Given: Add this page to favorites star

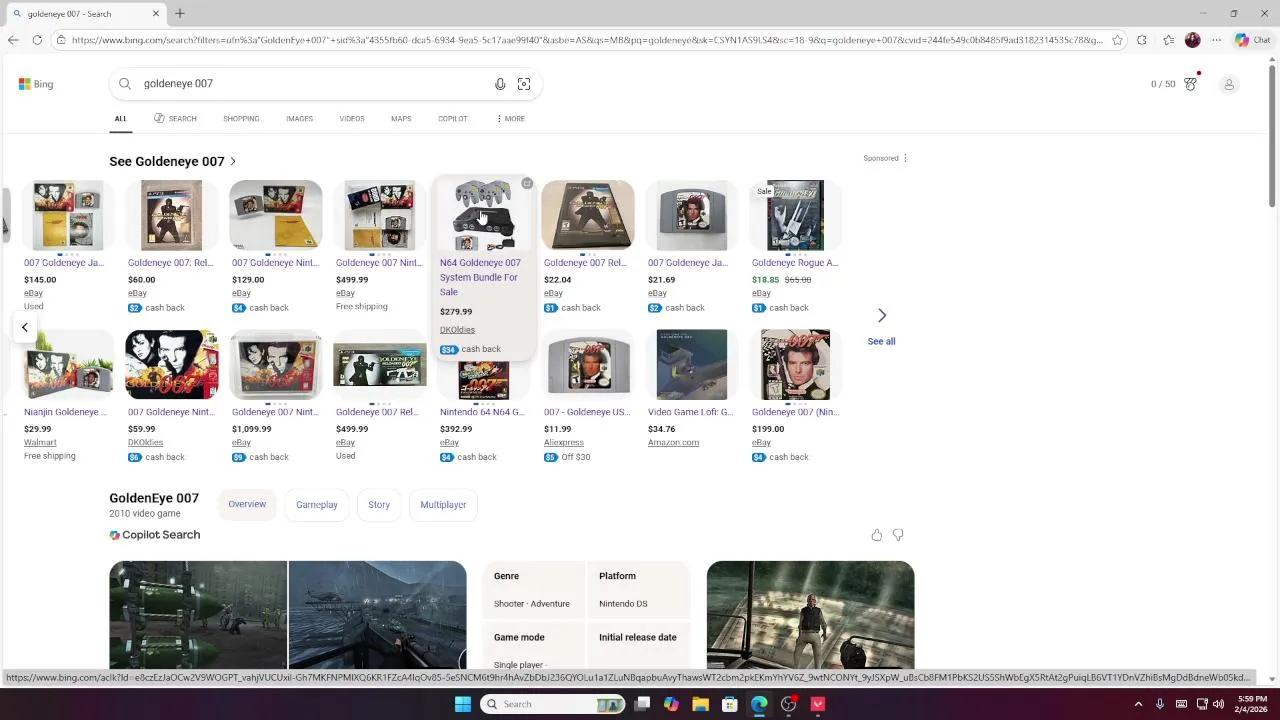Looking at the screenshot, I should (x=1117, y=40).
